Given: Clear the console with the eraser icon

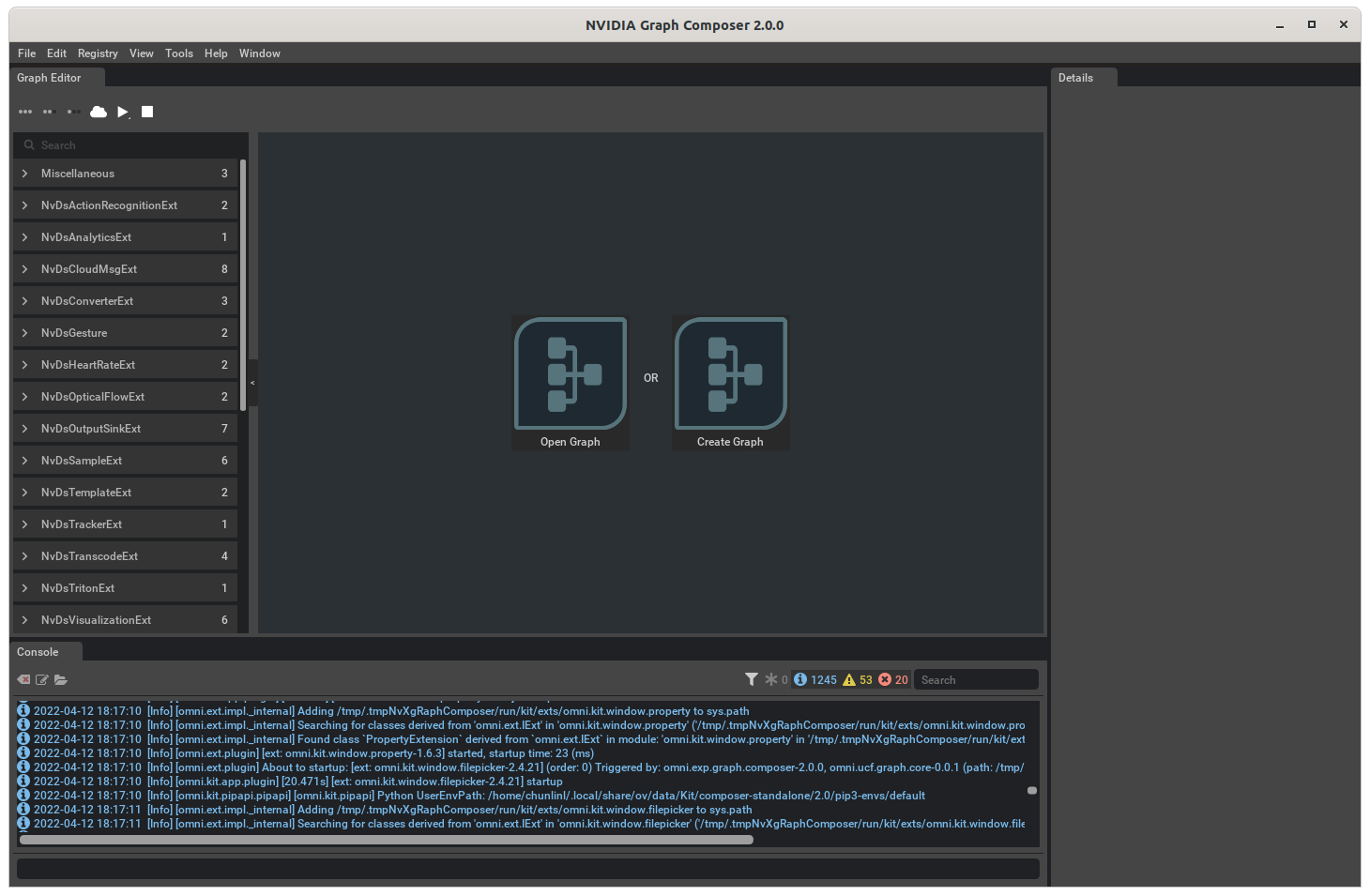Looking at the screenshot, I should click(23, 680).
